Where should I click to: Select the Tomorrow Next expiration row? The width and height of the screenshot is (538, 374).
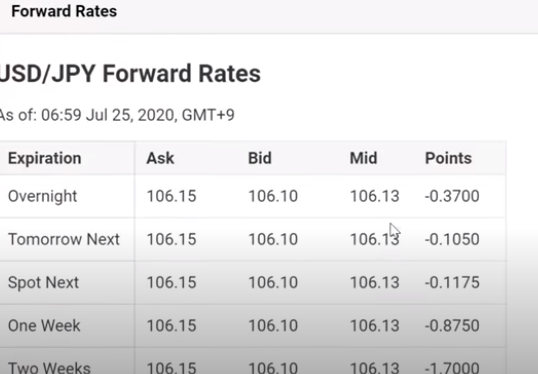point(253,239)
